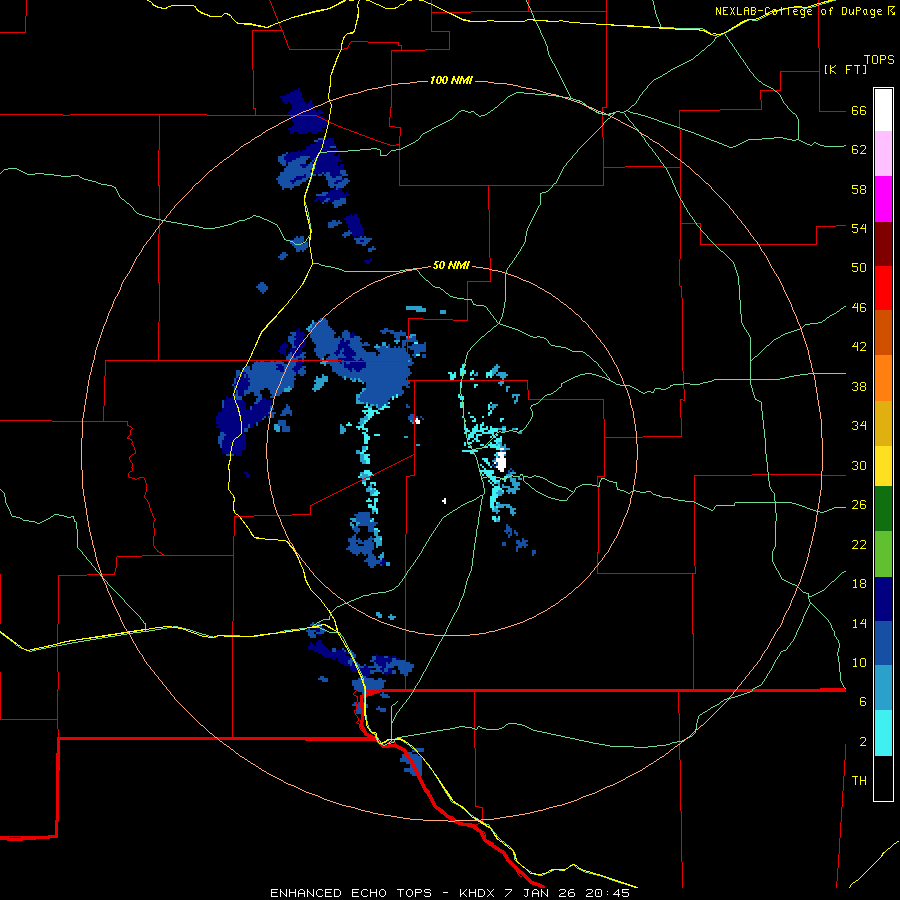Viewport: 900px width, 900px height.
Task: Click the "50 NMI" range ring label
Action: [451, 265]
